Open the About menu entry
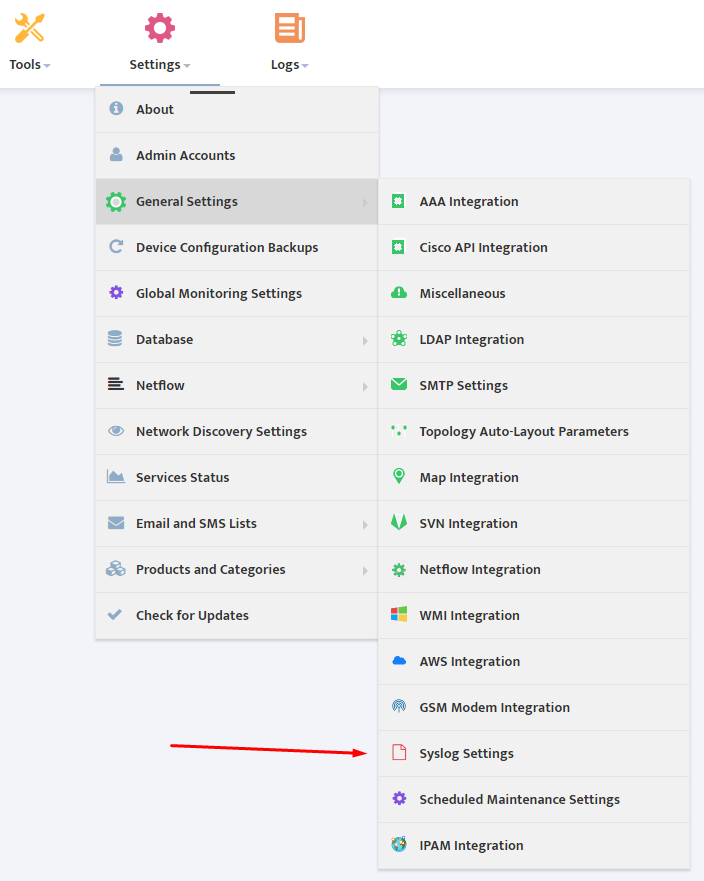The height and width of the screenshot is (881, 704). click(237, 110)
